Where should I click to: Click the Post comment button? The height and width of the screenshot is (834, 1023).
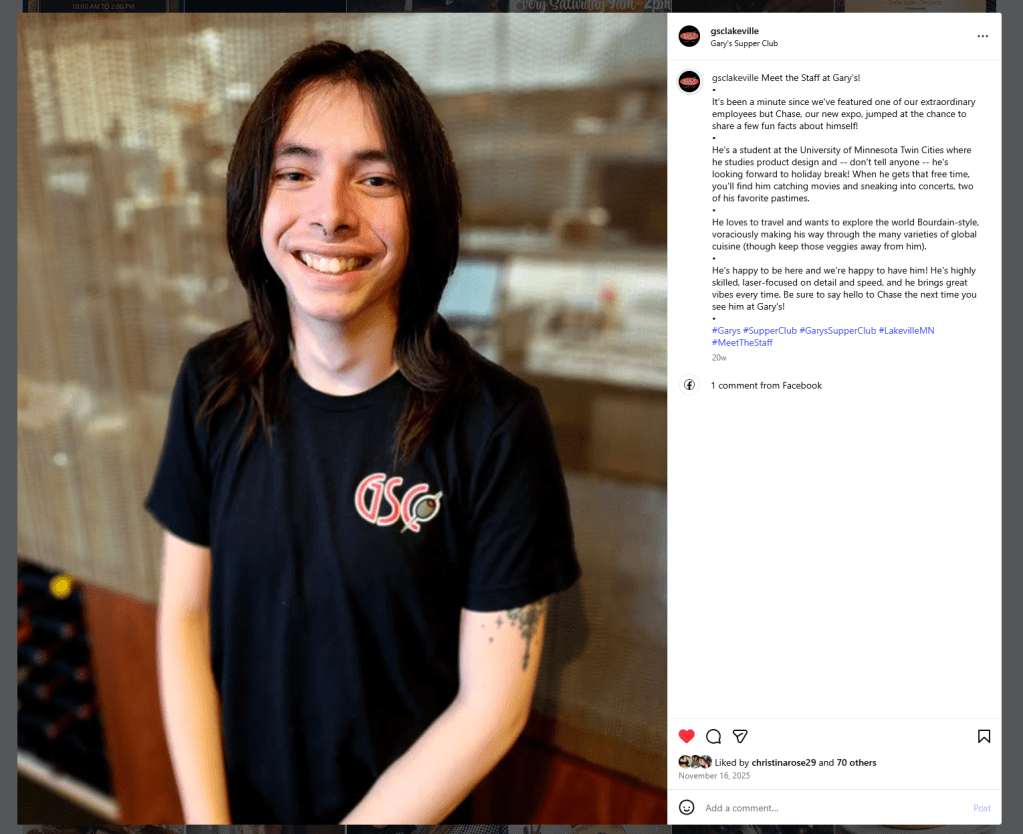coord(981,808)
